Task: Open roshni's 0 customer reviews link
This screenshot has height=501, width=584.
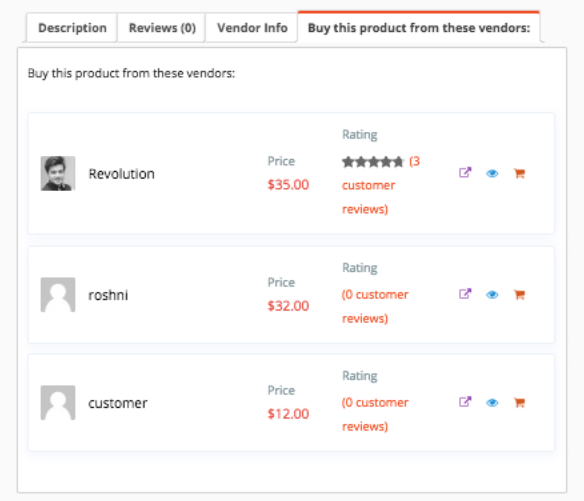Action: pyautogui.click(x=375, y=306)
